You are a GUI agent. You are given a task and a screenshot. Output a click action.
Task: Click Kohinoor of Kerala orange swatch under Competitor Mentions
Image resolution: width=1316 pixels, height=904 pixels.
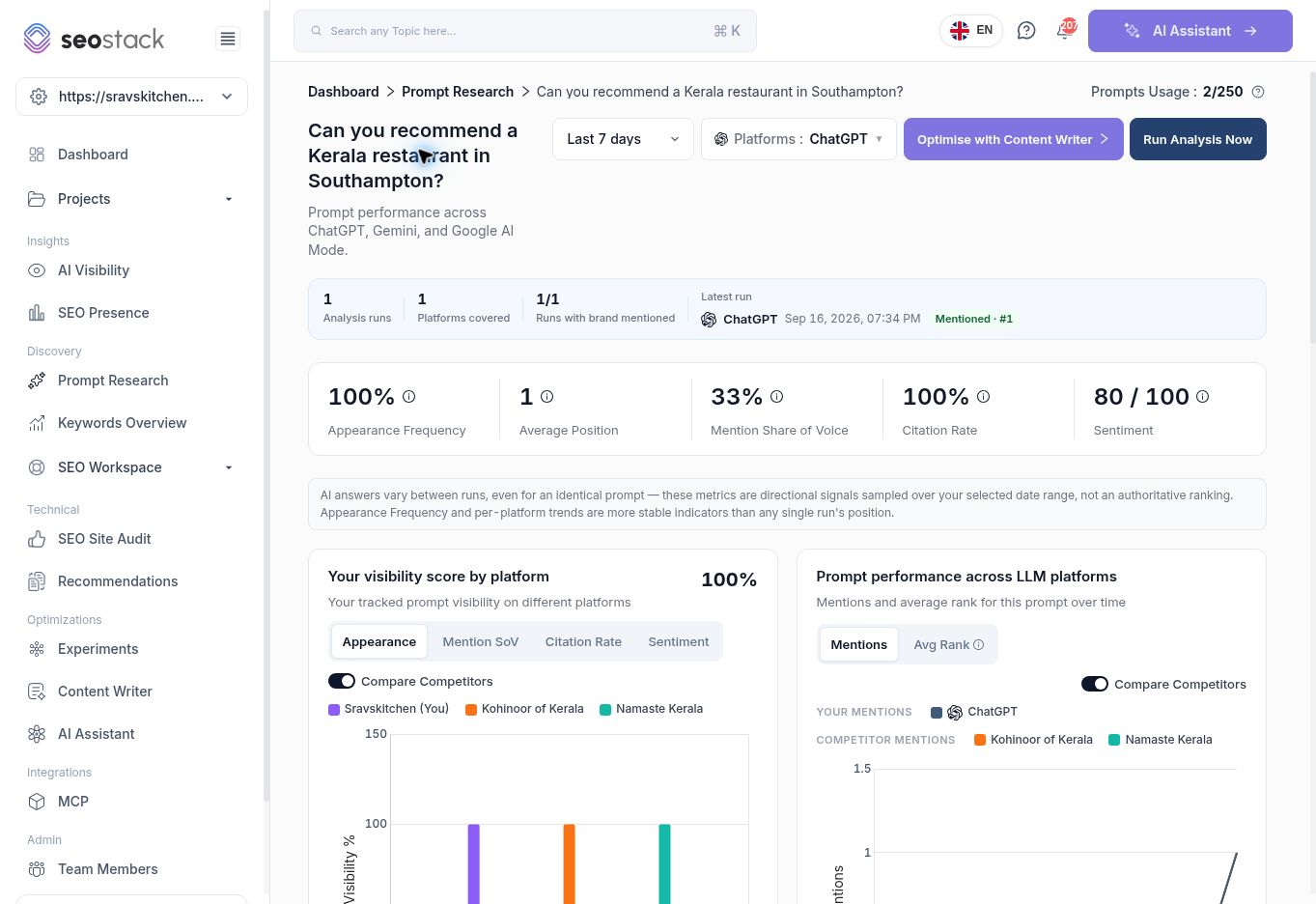point(980,740)
